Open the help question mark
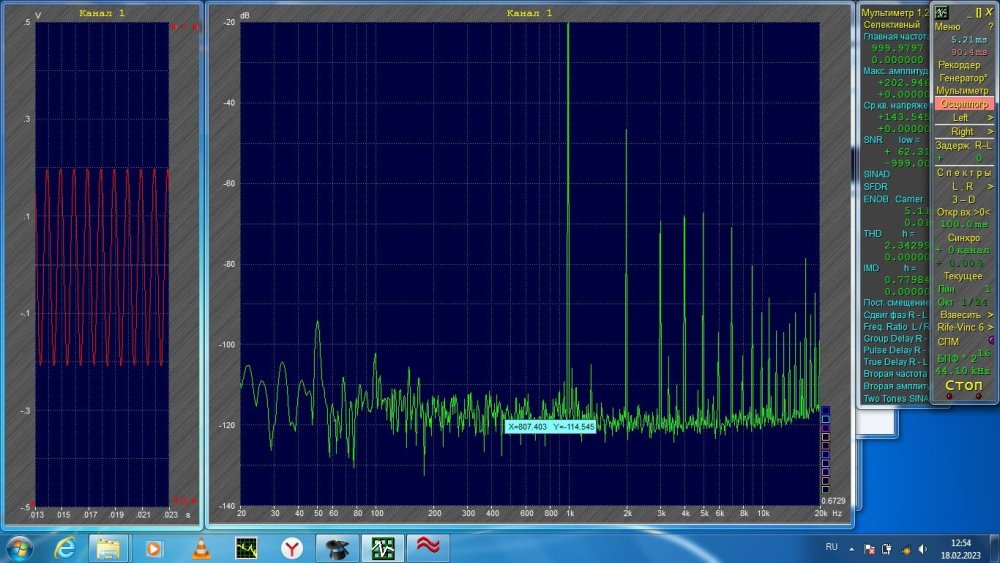 pyautogui.click(x=990, y=27)
